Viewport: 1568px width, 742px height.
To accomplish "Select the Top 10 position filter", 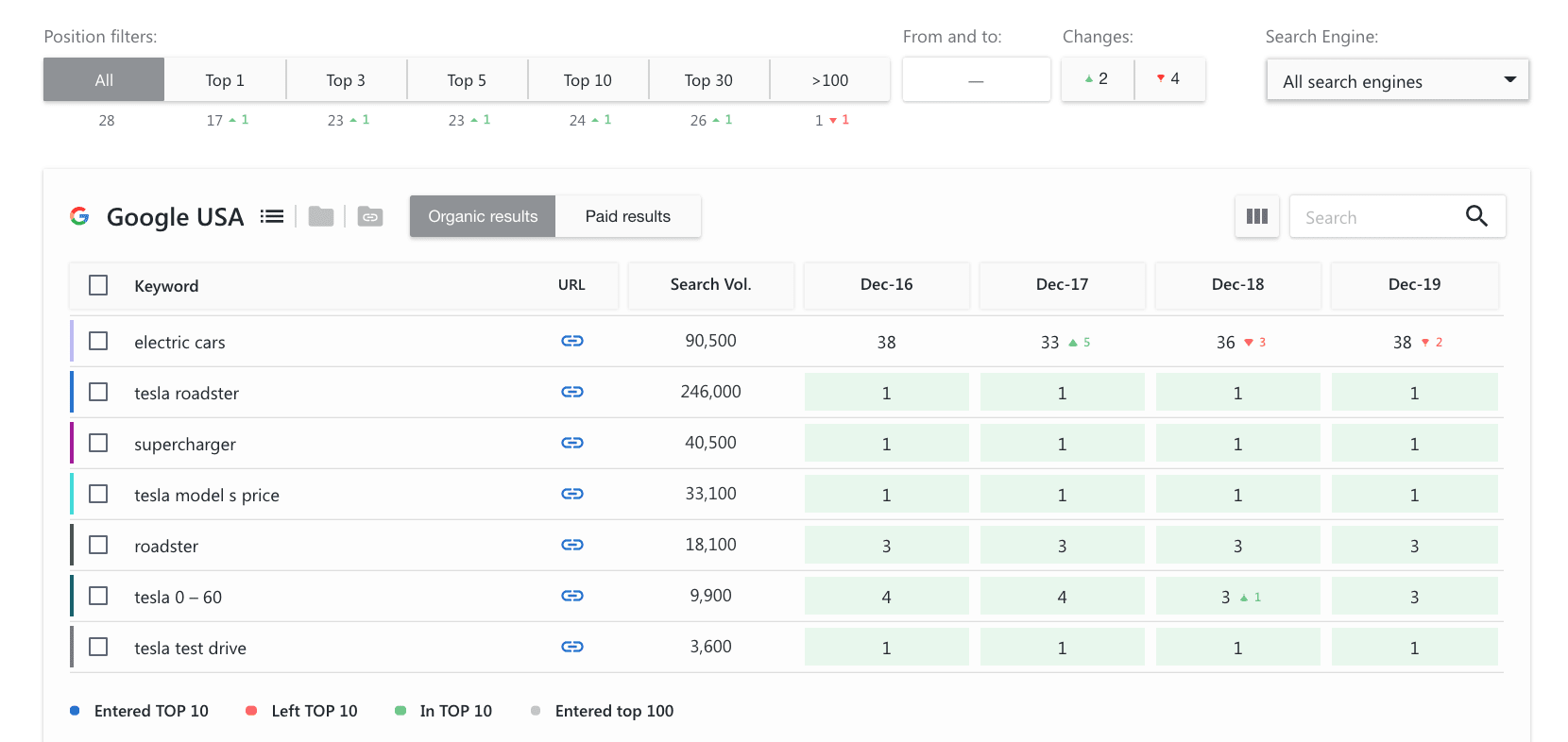I will point(588,80).
